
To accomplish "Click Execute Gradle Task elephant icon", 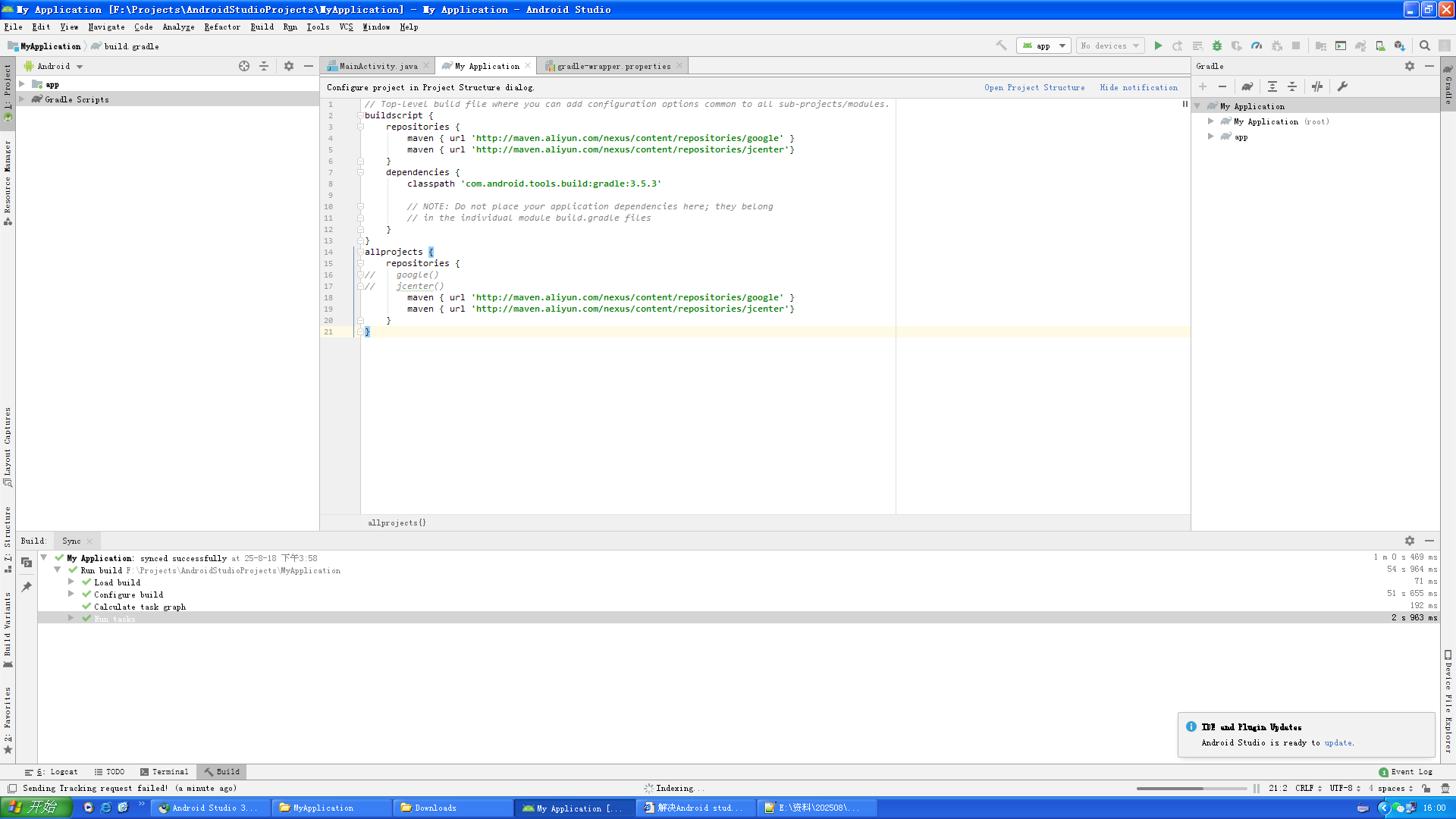I will (1247, 86).
